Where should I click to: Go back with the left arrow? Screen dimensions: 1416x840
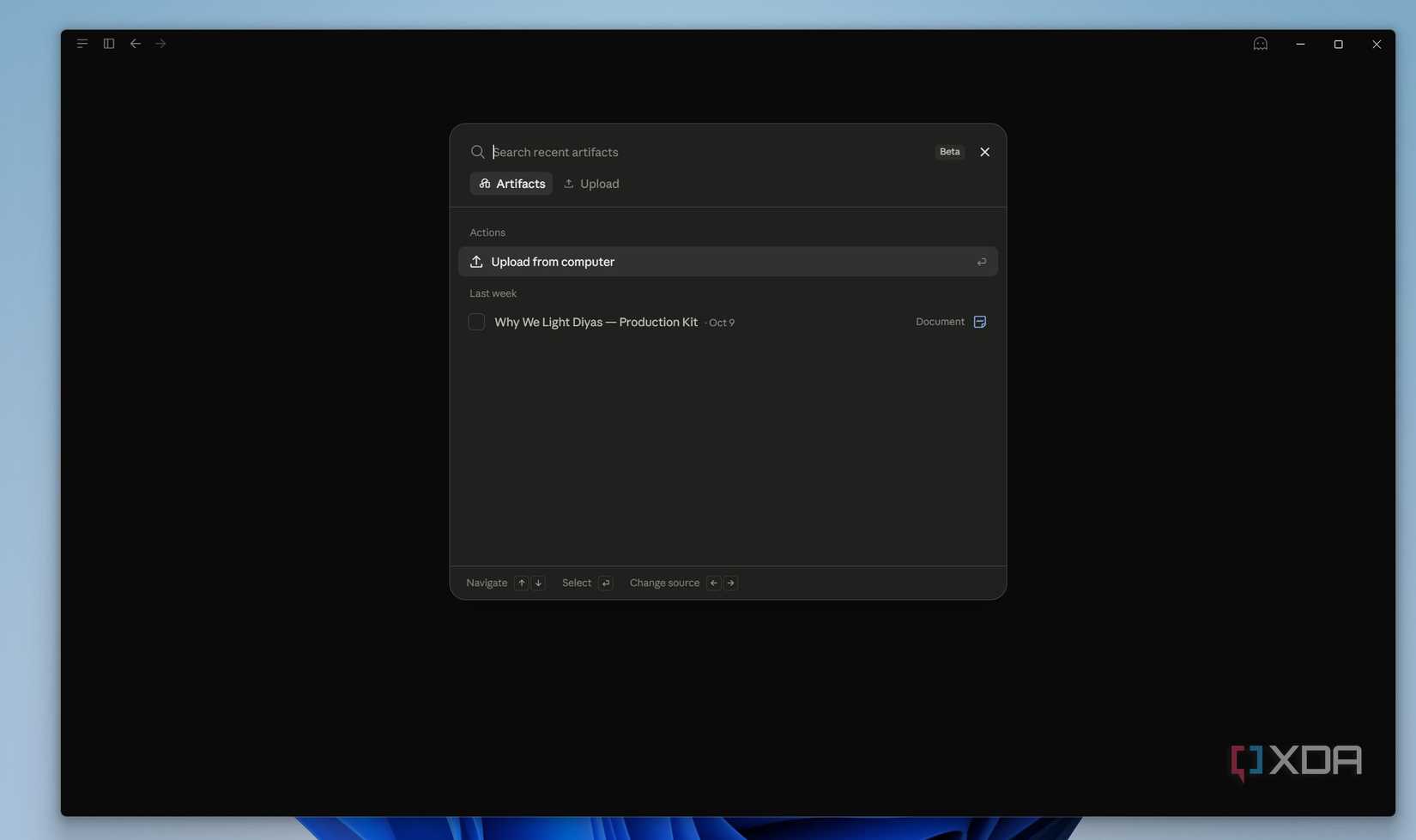[136, 44]
